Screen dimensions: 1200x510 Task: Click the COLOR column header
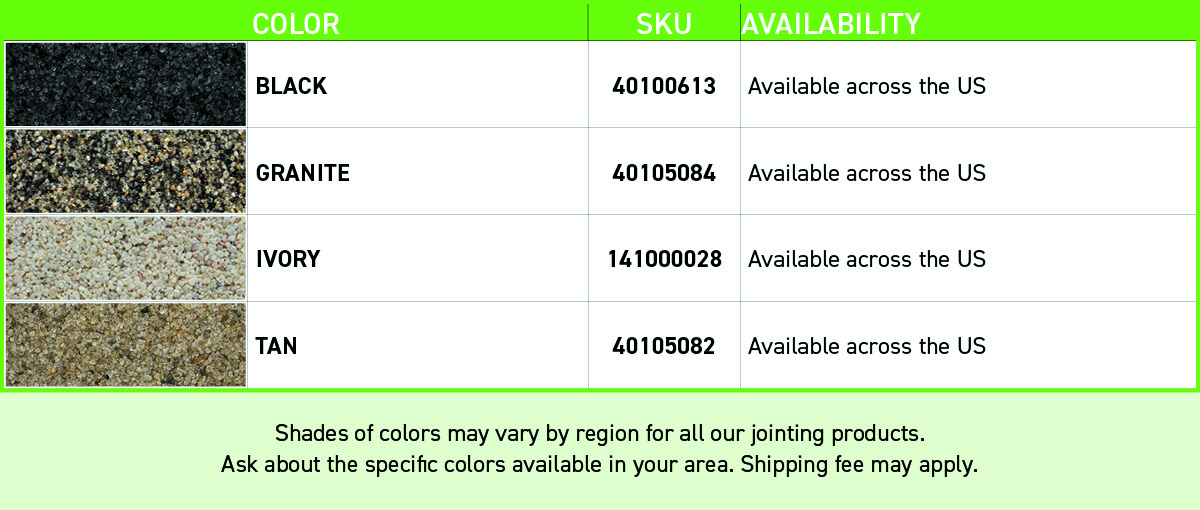click(296, 23)
